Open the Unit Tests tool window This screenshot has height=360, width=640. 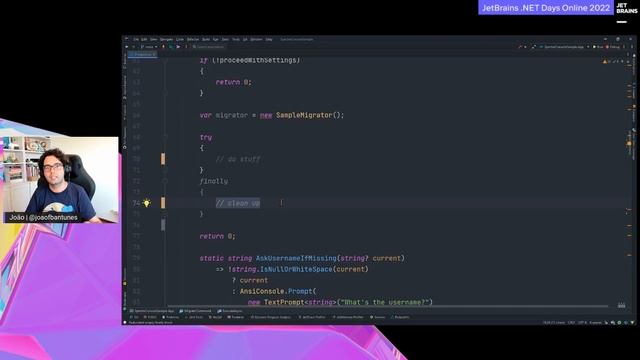194,317
